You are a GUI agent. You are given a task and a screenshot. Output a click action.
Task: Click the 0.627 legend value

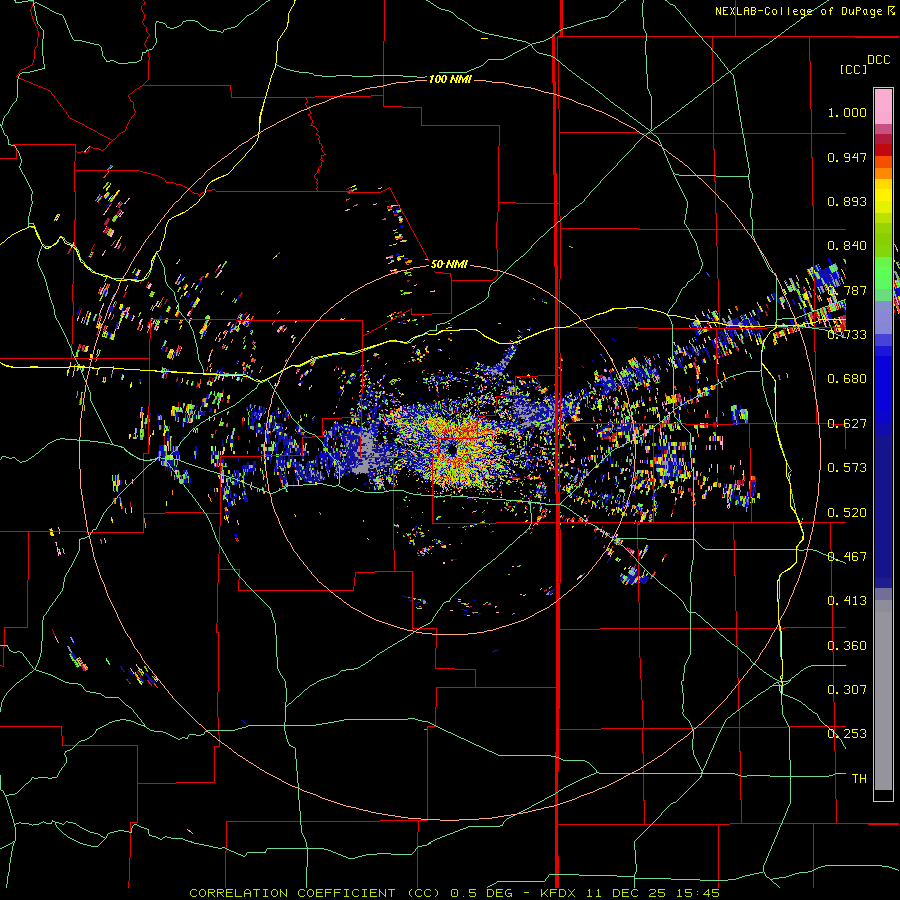[847, 424]
